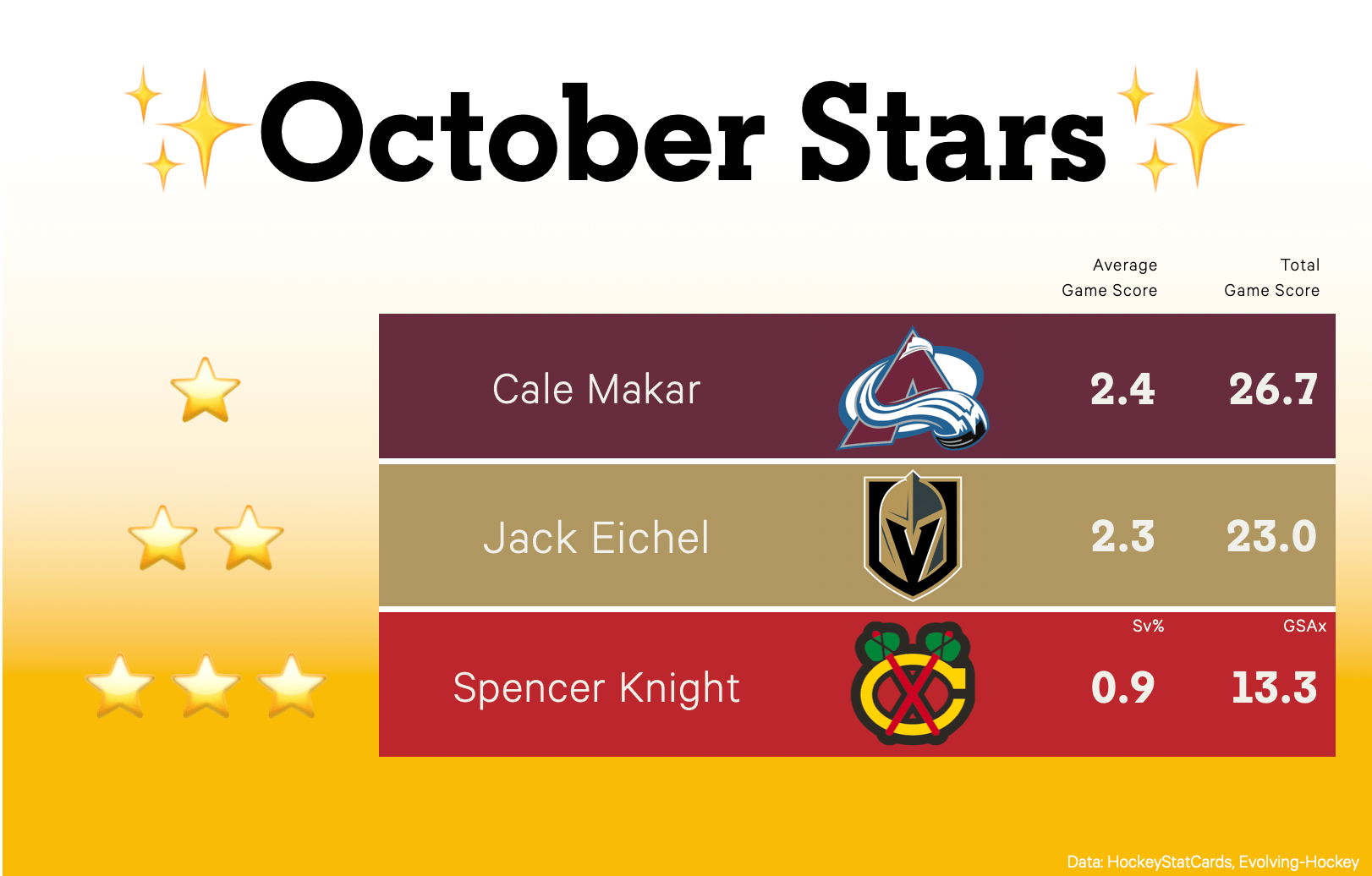Click Jack Eichel's 2.3 average game score
Image resolution: width=1372 pixels, height=876 pixels.
1122,537
